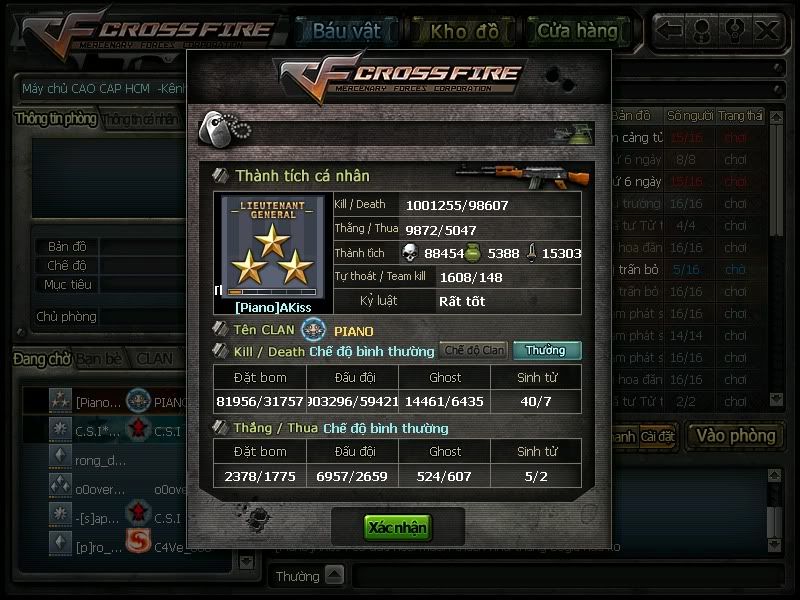Open the Báu vật tab

(347, 31)
